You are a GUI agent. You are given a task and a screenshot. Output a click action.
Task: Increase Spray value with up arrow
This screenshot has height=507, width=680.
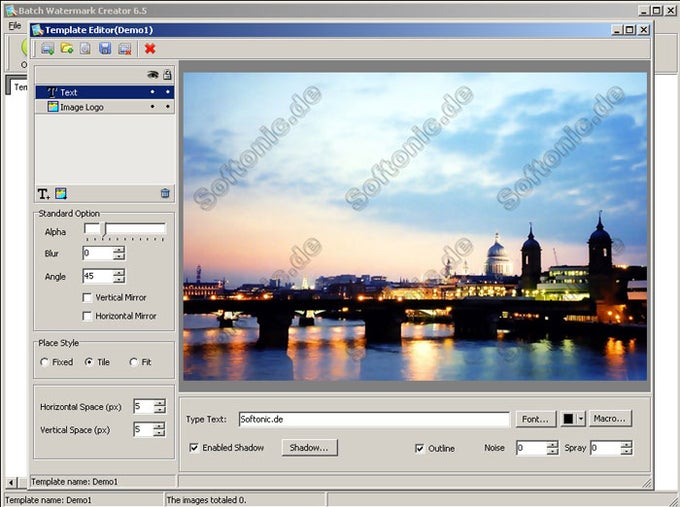click(x=626, y=445)
